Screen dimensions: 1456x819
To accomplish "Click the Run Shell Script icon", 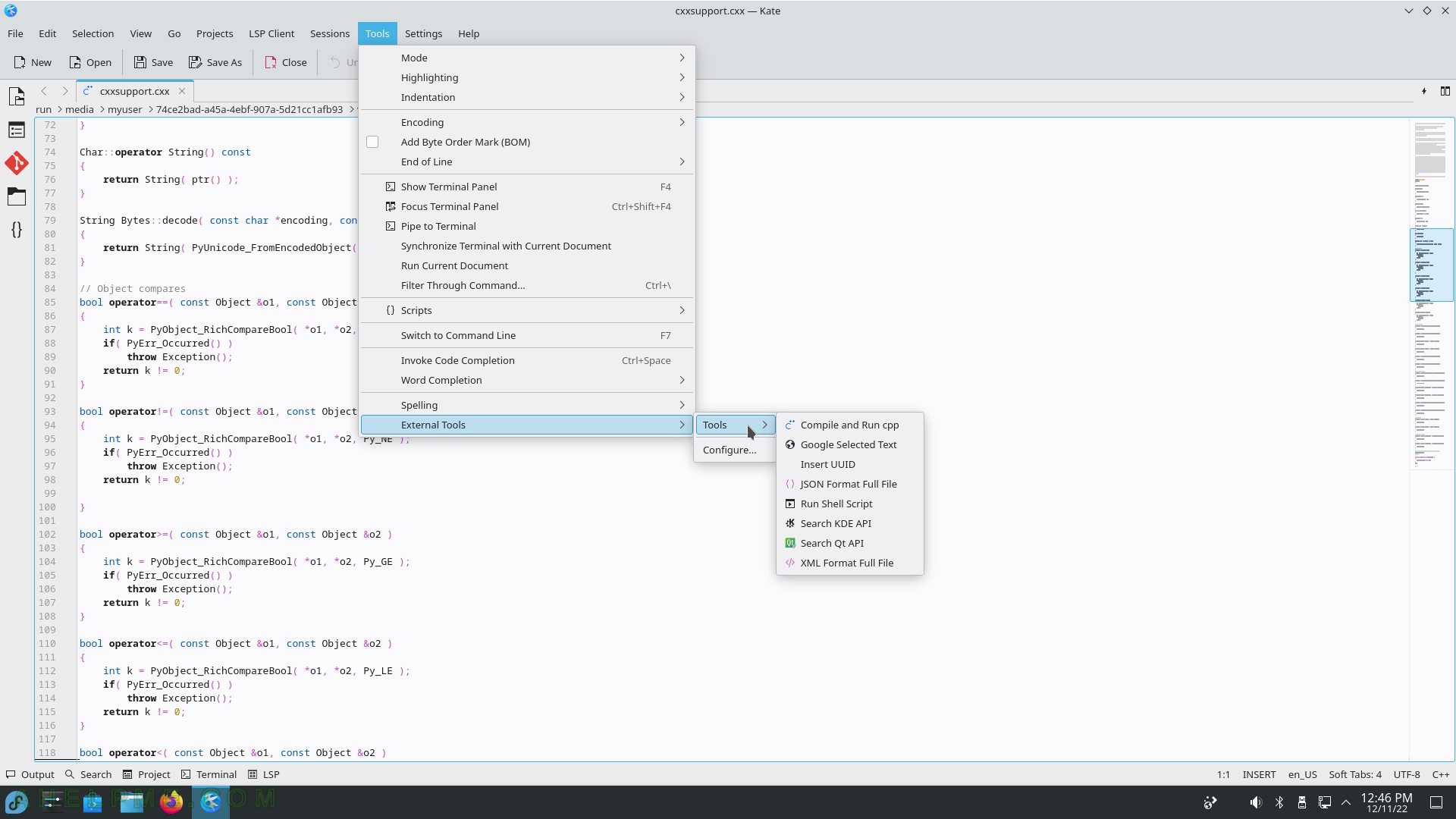I will pyautogui.click(x=790, y=504).
